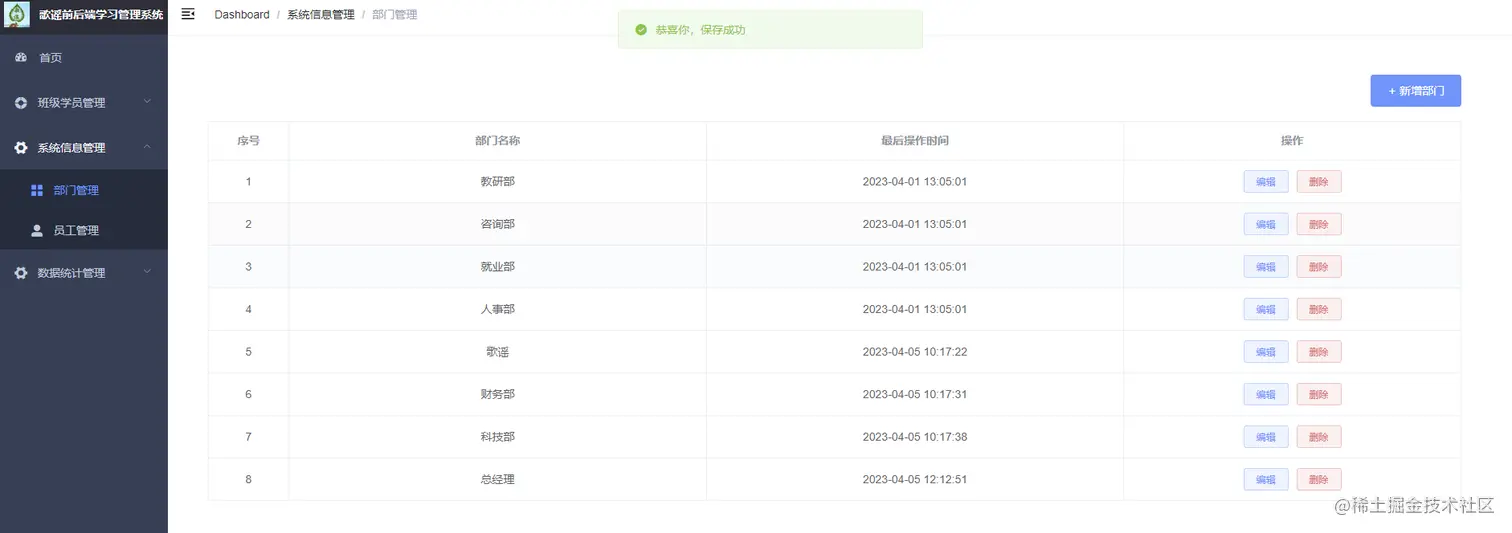Select the 系统信息管理 menu
The image size is (1512, 533).
tap(84, 148)
